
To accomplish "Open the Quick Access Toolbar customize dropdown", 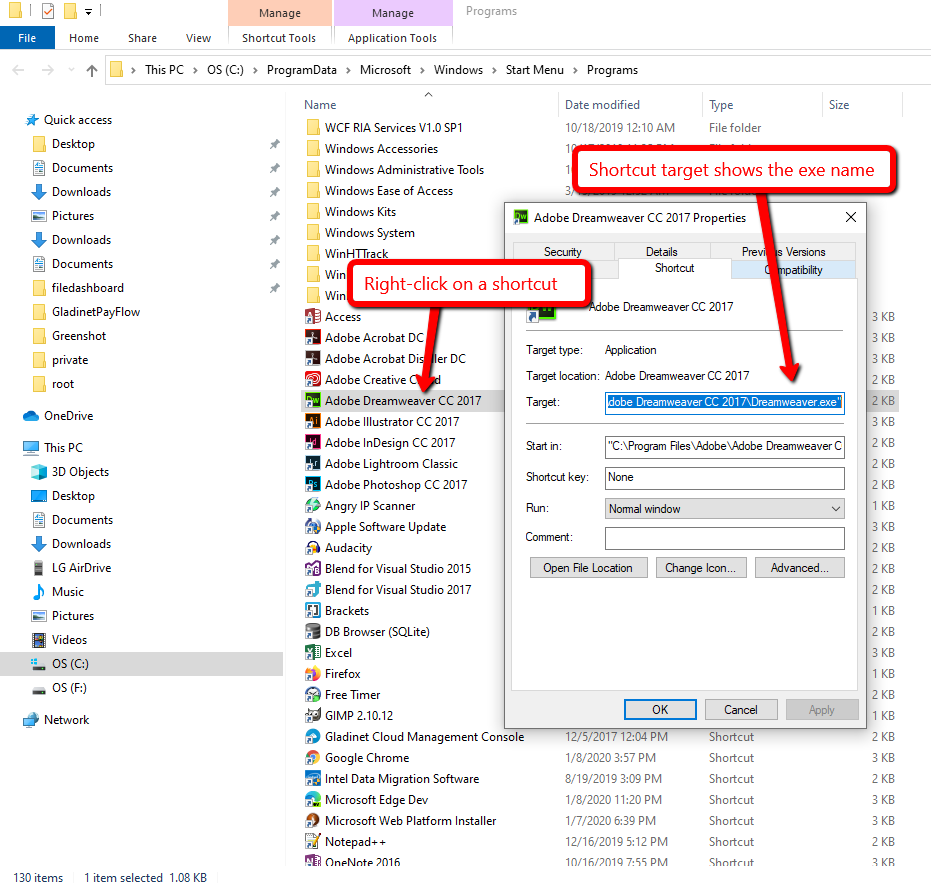I will (88, 11).
